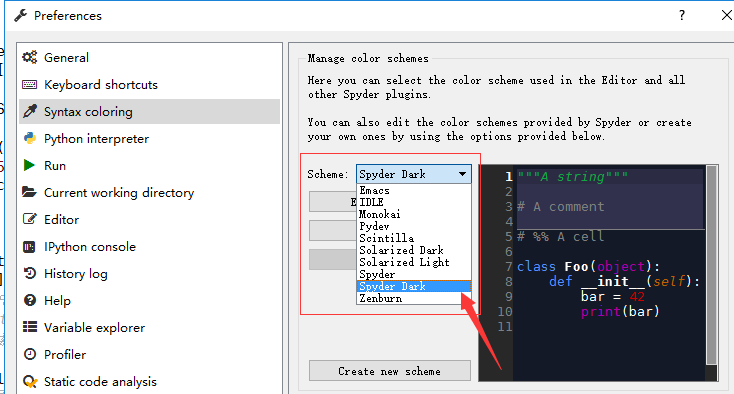Select Scintilla from the dropdown list
The width and height of the screenshot is (734, 394).
414,238
